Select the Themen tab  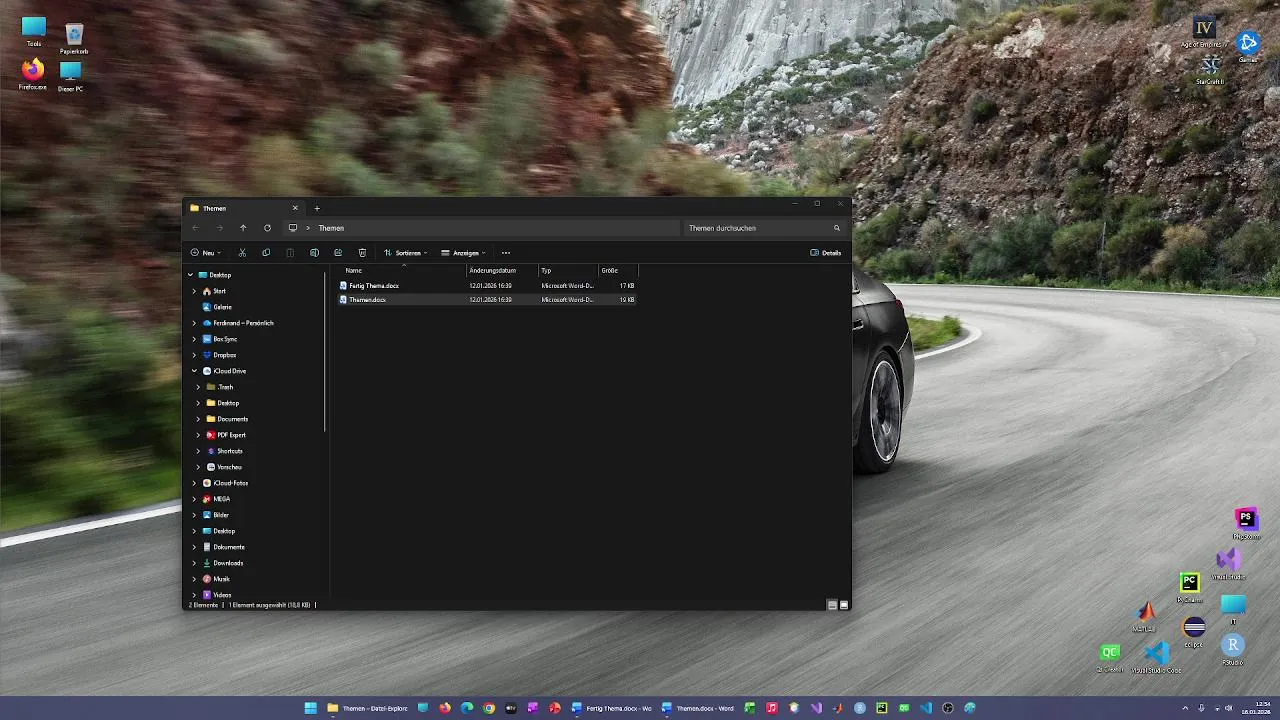point(245,208)
